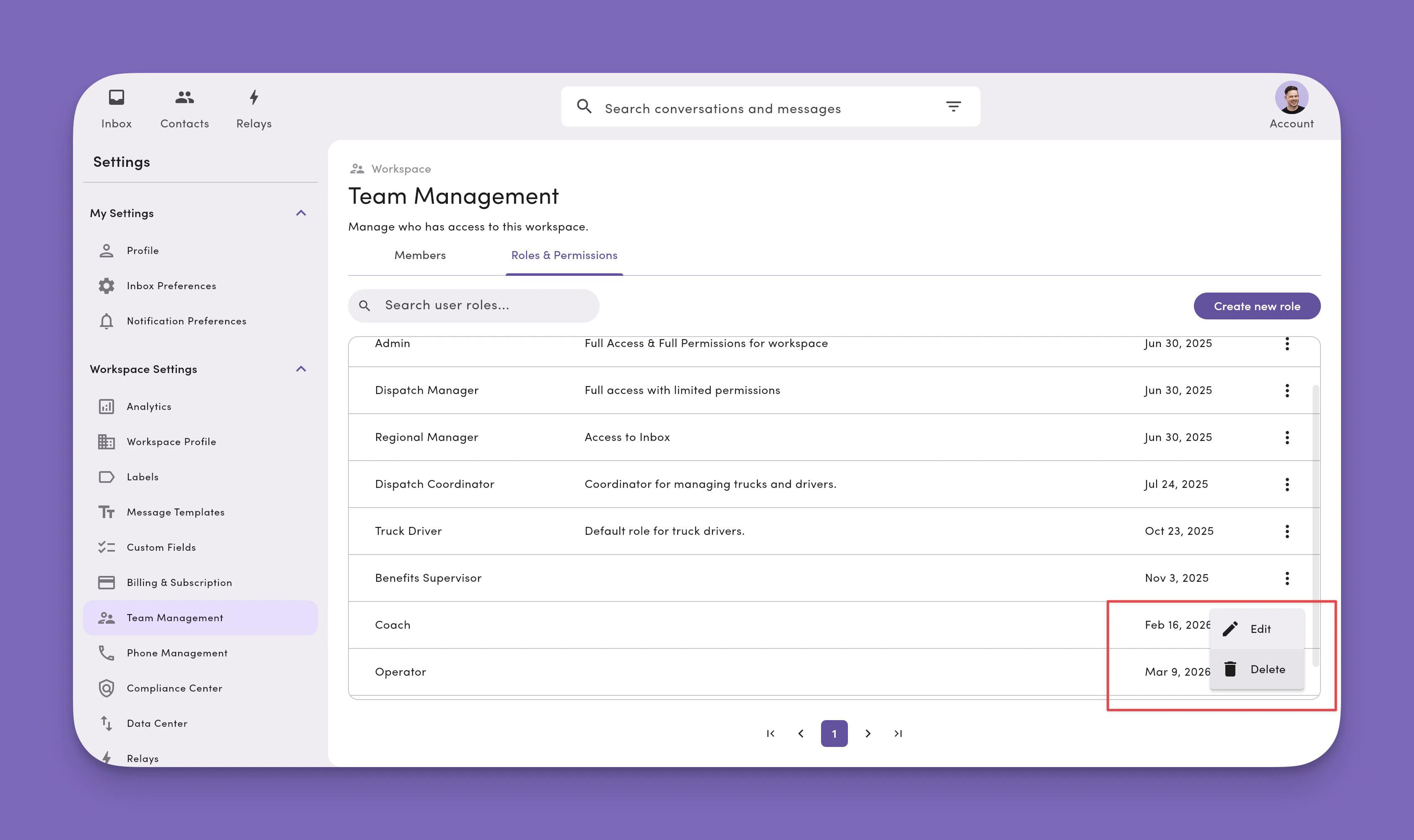Click the Data Center arrows icon

(x=107, y=723)
